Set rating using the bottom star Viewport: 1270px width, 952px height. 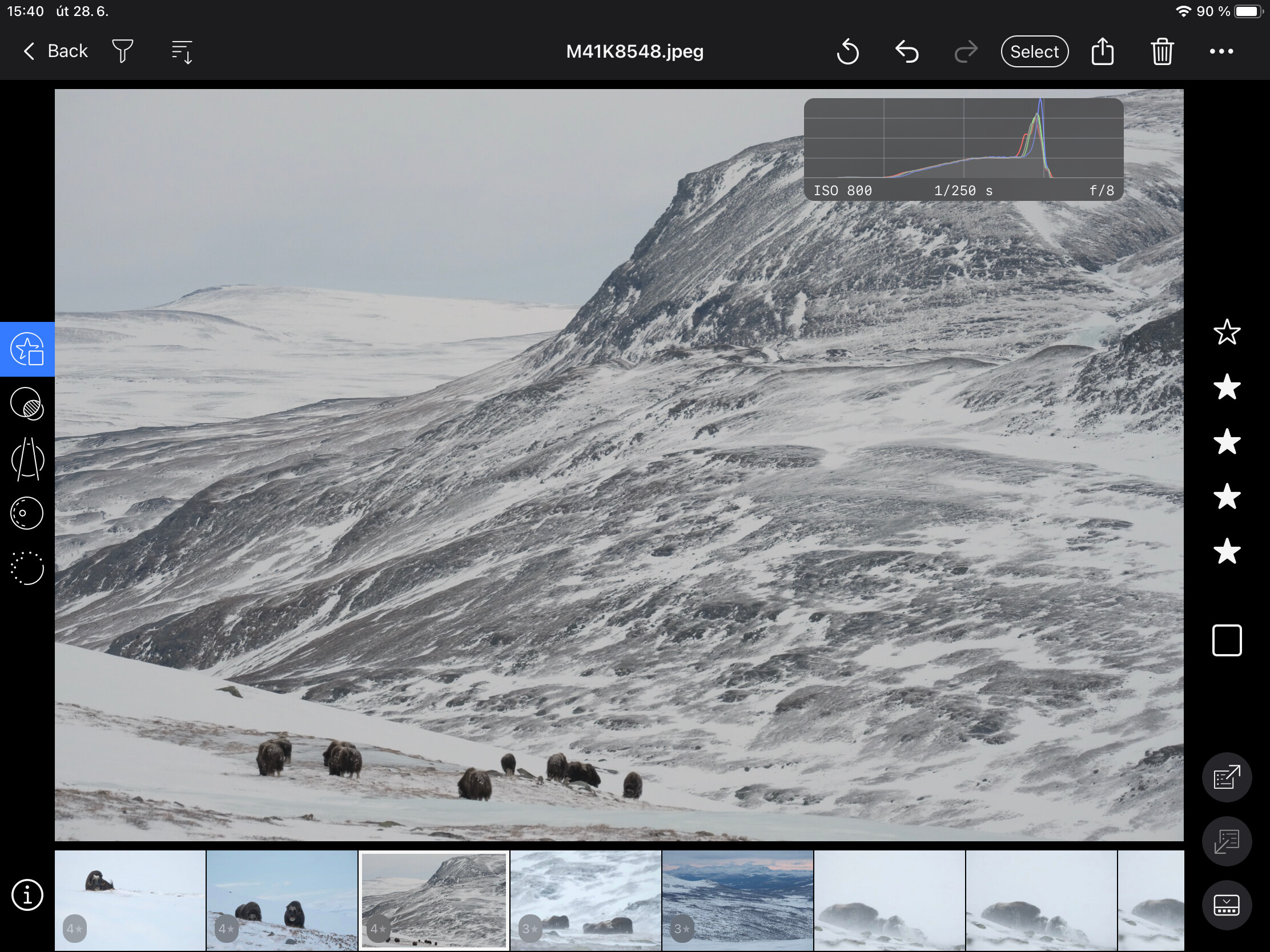pyautogui.click(x=1227, y=551)
